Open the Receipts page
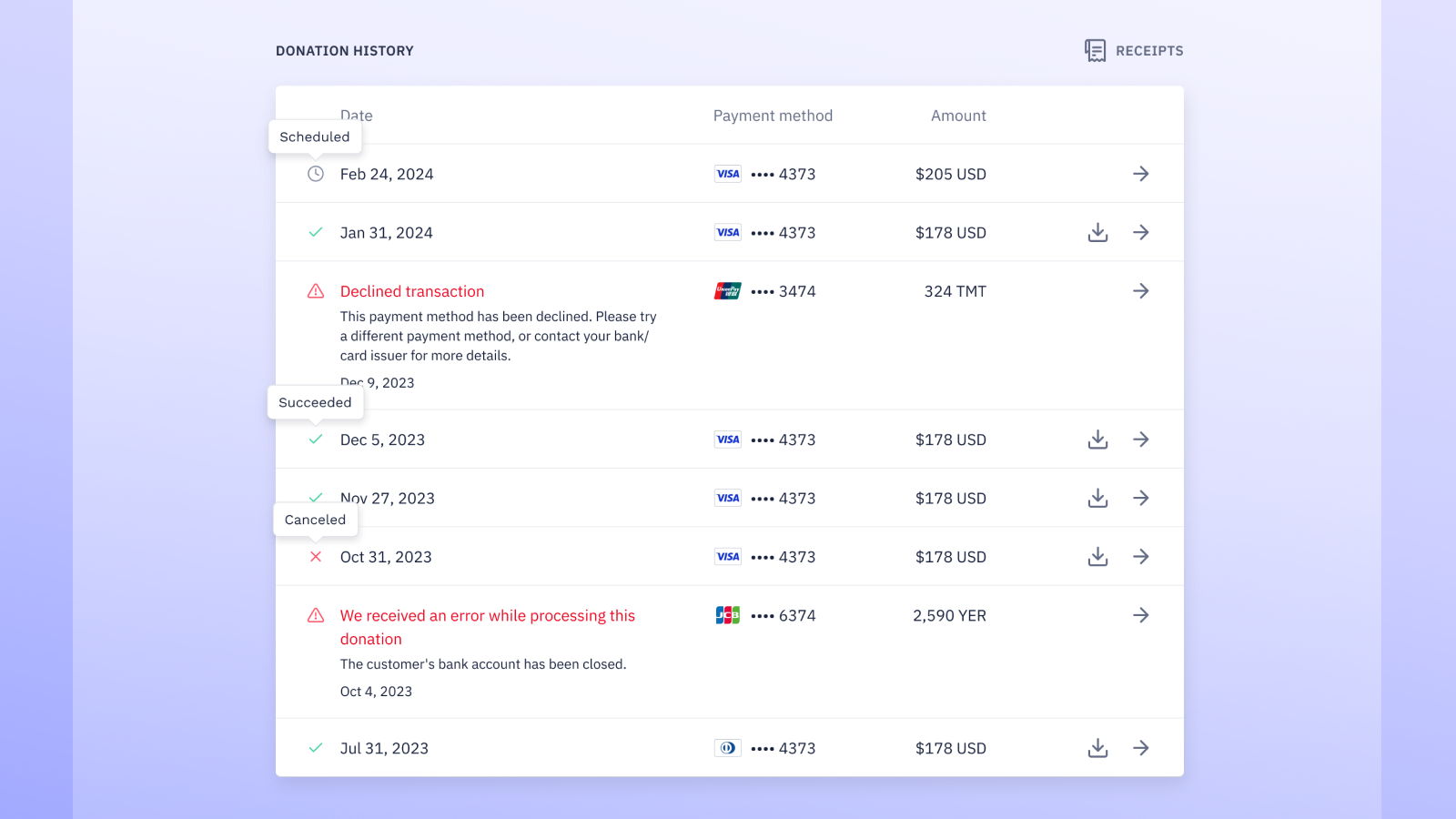The width and height of the screenshot is (1456, 819). pos(1148,51)
